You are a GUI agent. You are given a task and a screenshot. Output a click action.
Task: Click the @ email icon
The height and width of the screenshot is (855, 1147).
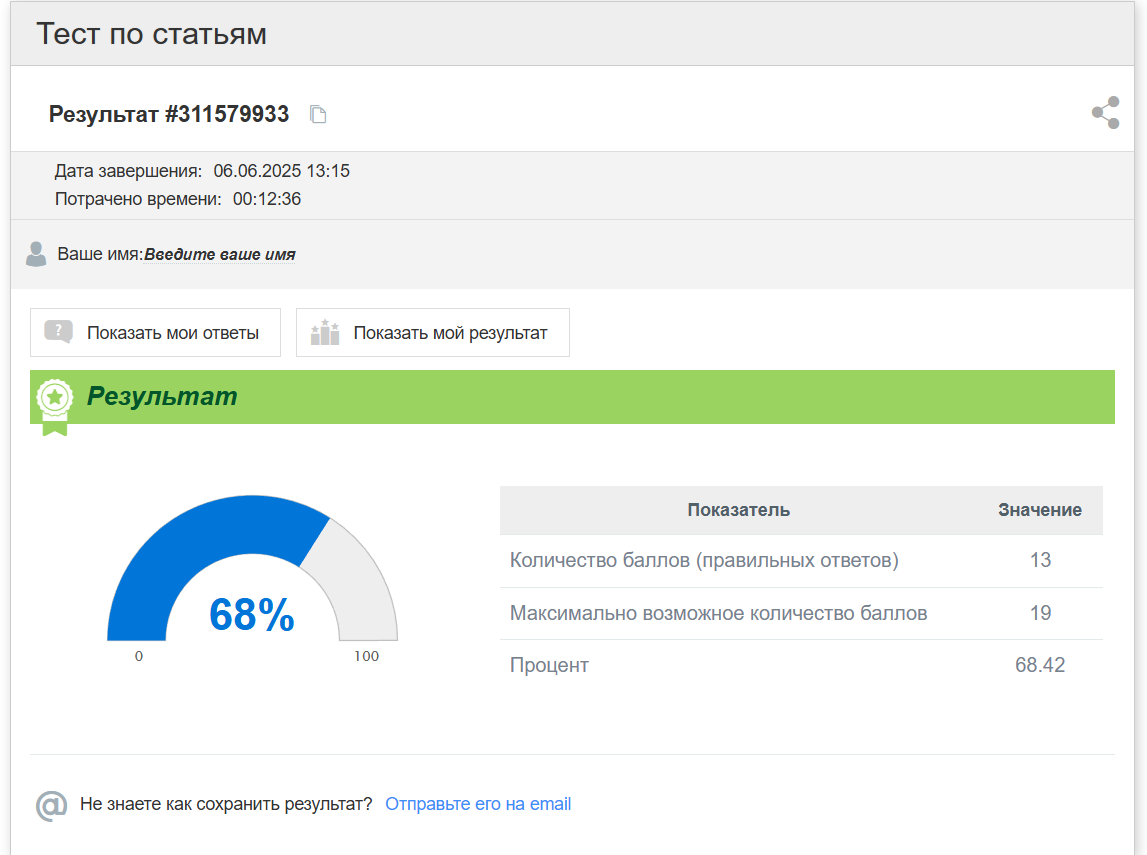tap(51, 805)
